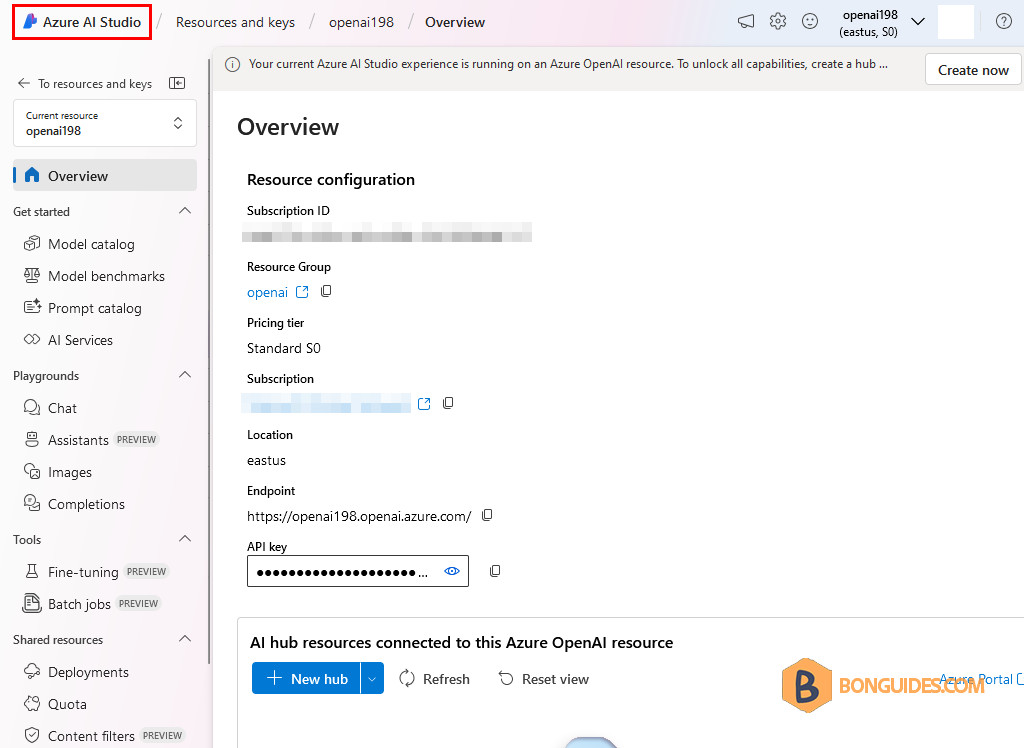
Task: Open Fine-tuning tool
Action: (96, 572)
